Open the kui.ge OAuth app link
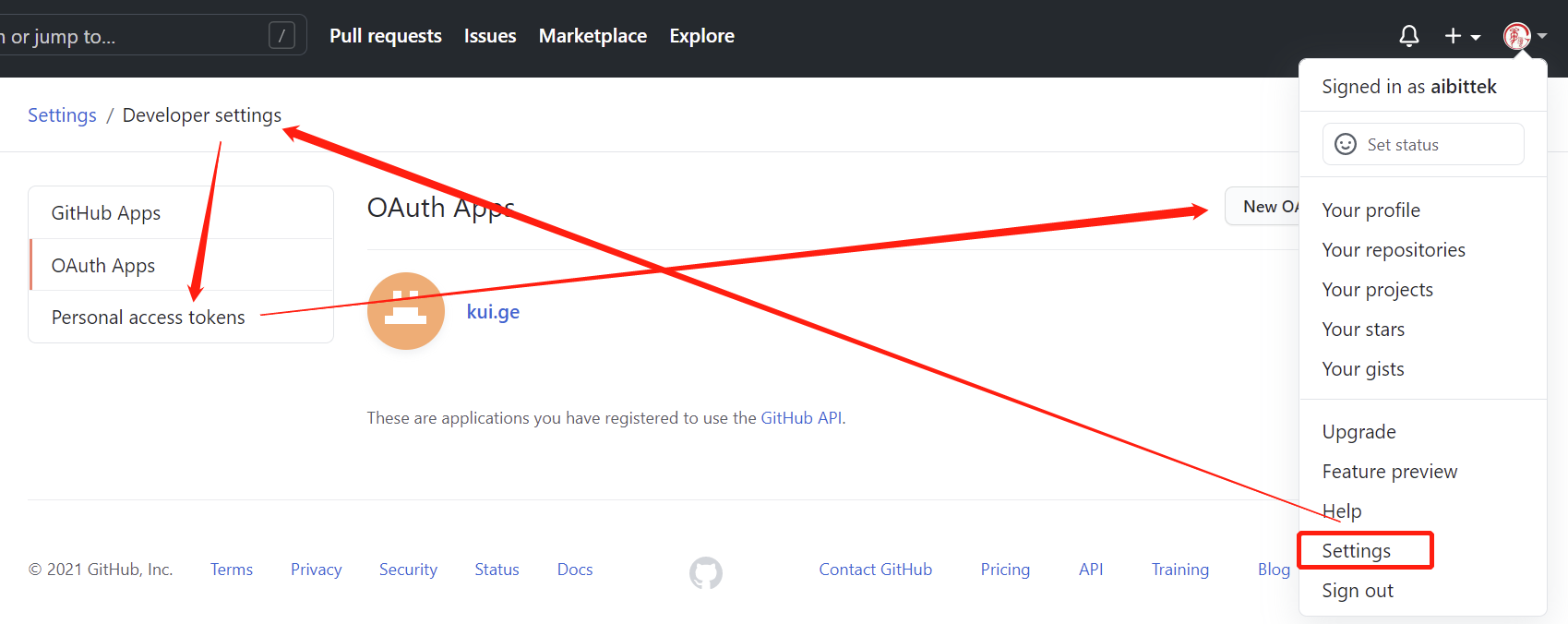Image resolution: width=1568 pixels, height=624 pixels. click(x=493, y=312)
